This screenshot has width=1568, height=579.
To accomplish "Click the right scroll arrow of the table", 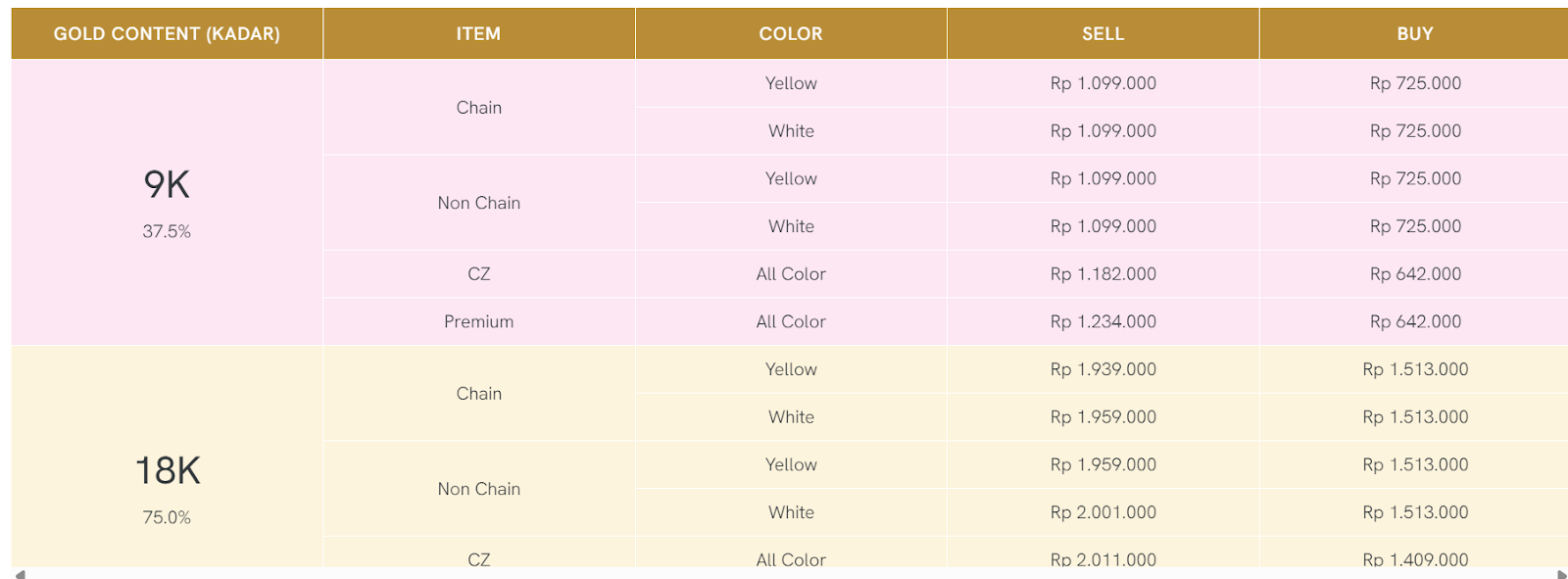I will (1561, 574).
